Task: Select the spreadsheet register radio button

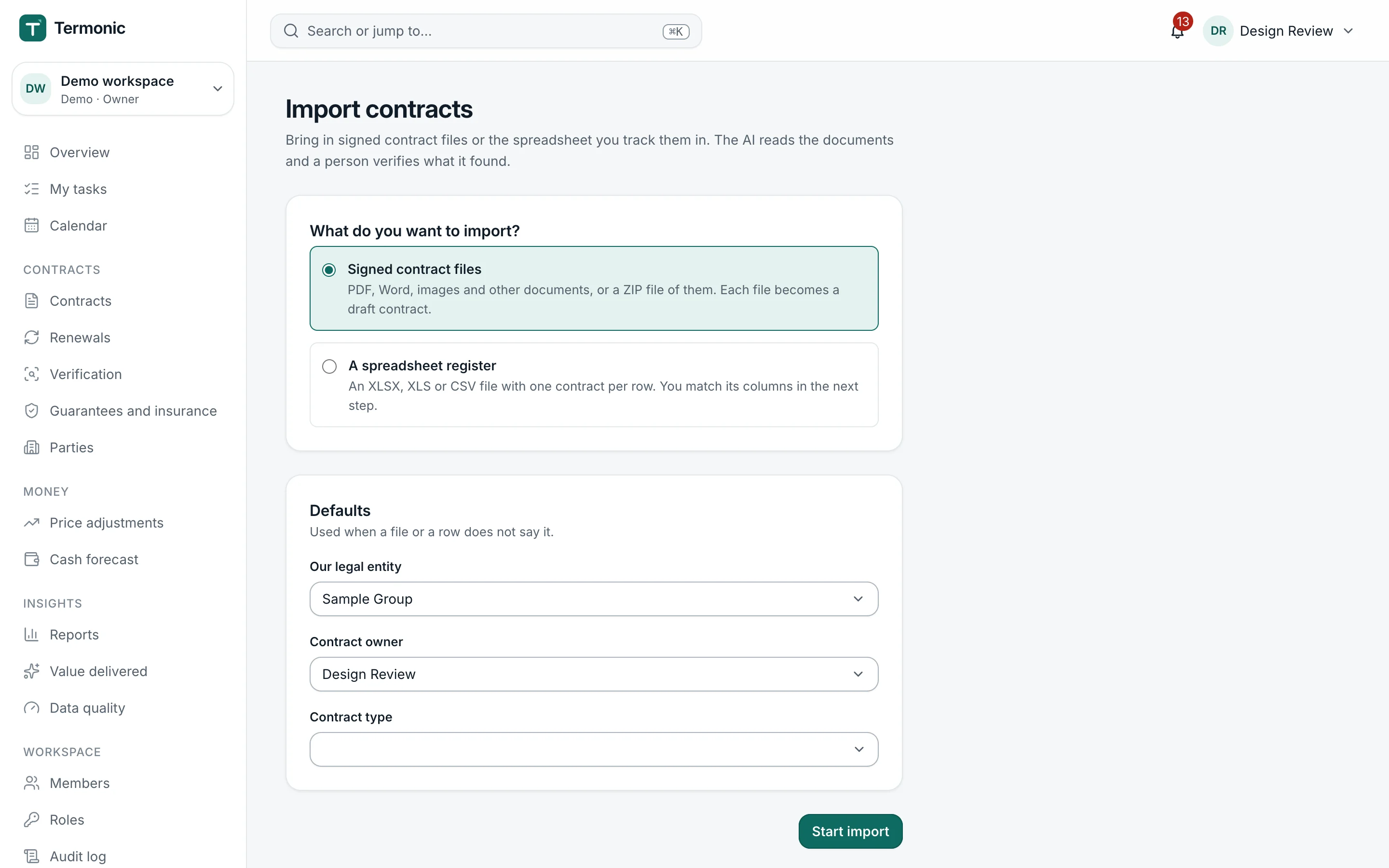Action: (x=329, y=366)
